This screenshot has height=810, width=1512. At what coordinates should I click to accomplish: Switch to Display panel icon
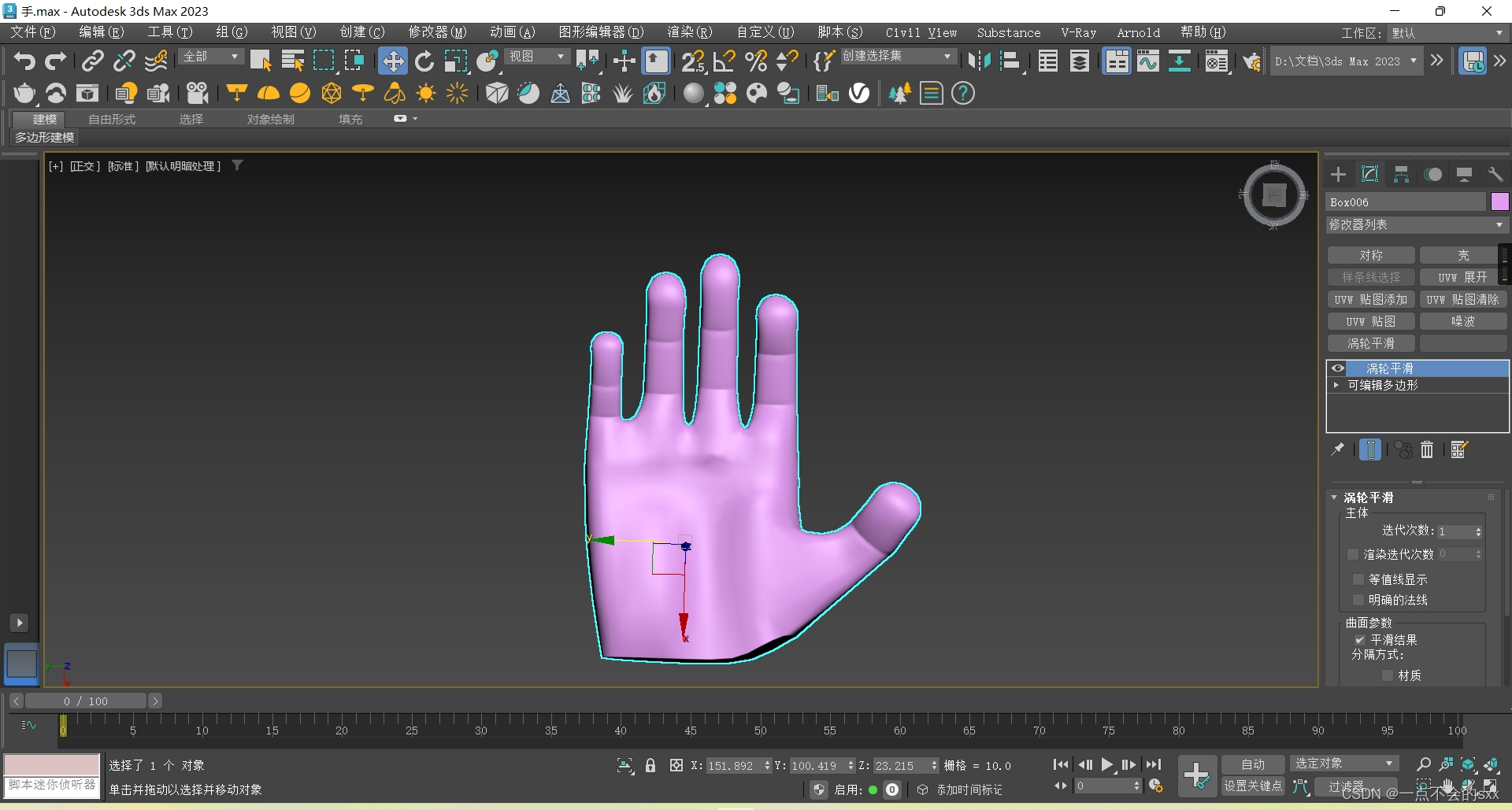tap(1464, 175)
